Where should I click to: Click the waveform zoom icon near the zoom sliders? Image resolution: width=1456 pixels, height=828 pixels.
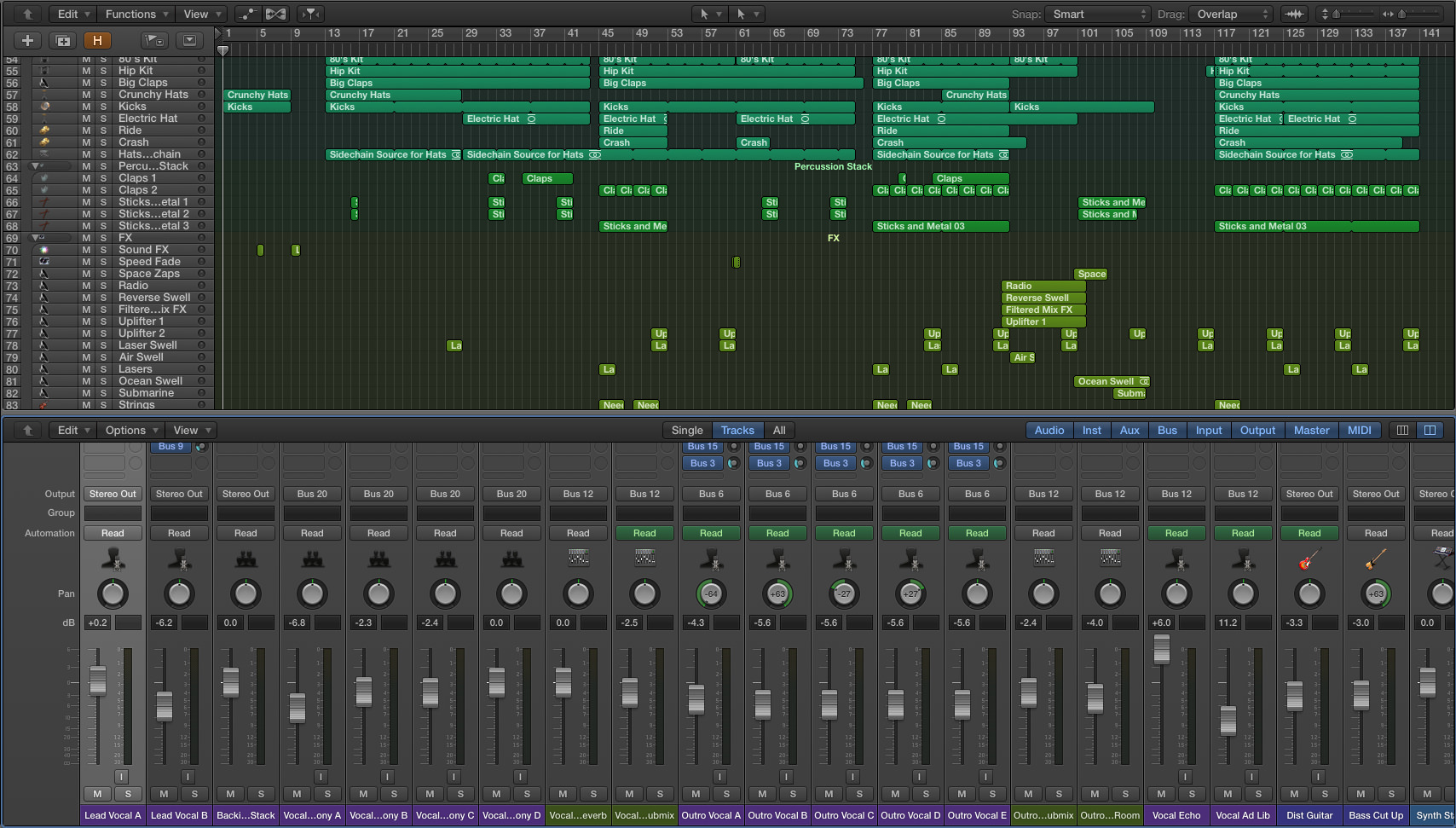click(1293, 14)
